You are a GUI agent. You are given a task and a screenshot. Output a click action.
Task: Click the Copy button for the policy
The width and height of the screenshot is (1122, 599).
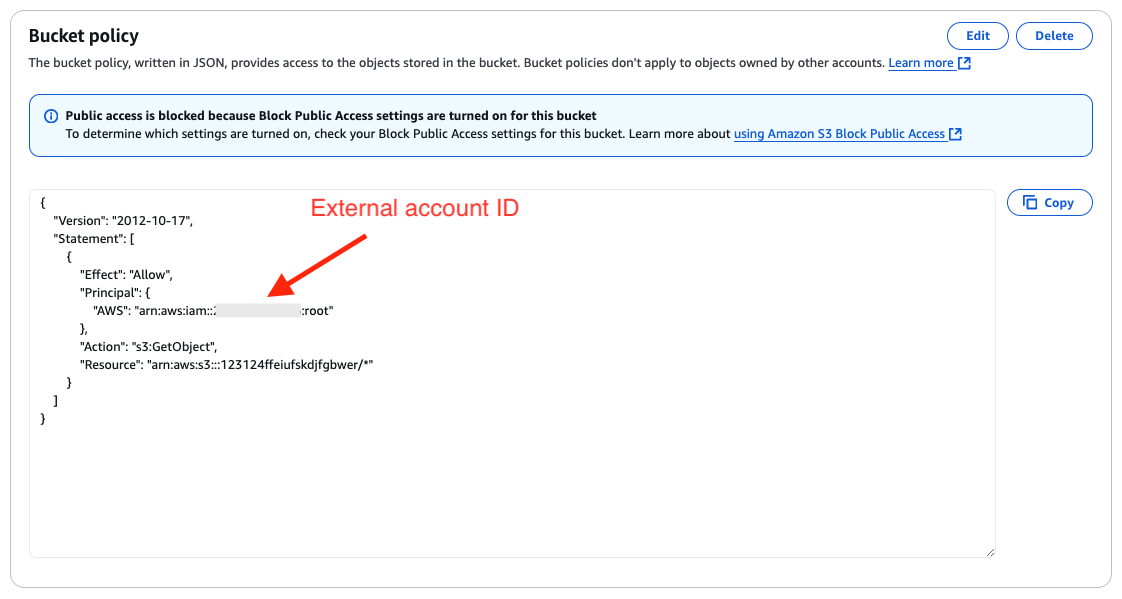[x=1049, y=202]
